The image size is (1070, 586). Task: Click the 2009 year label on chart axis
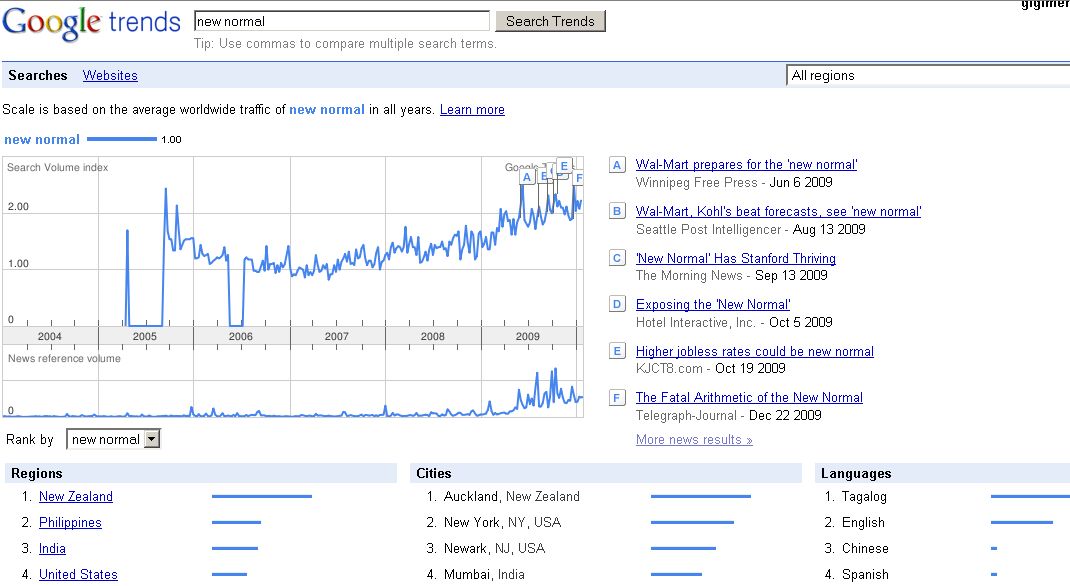[527, 336]
